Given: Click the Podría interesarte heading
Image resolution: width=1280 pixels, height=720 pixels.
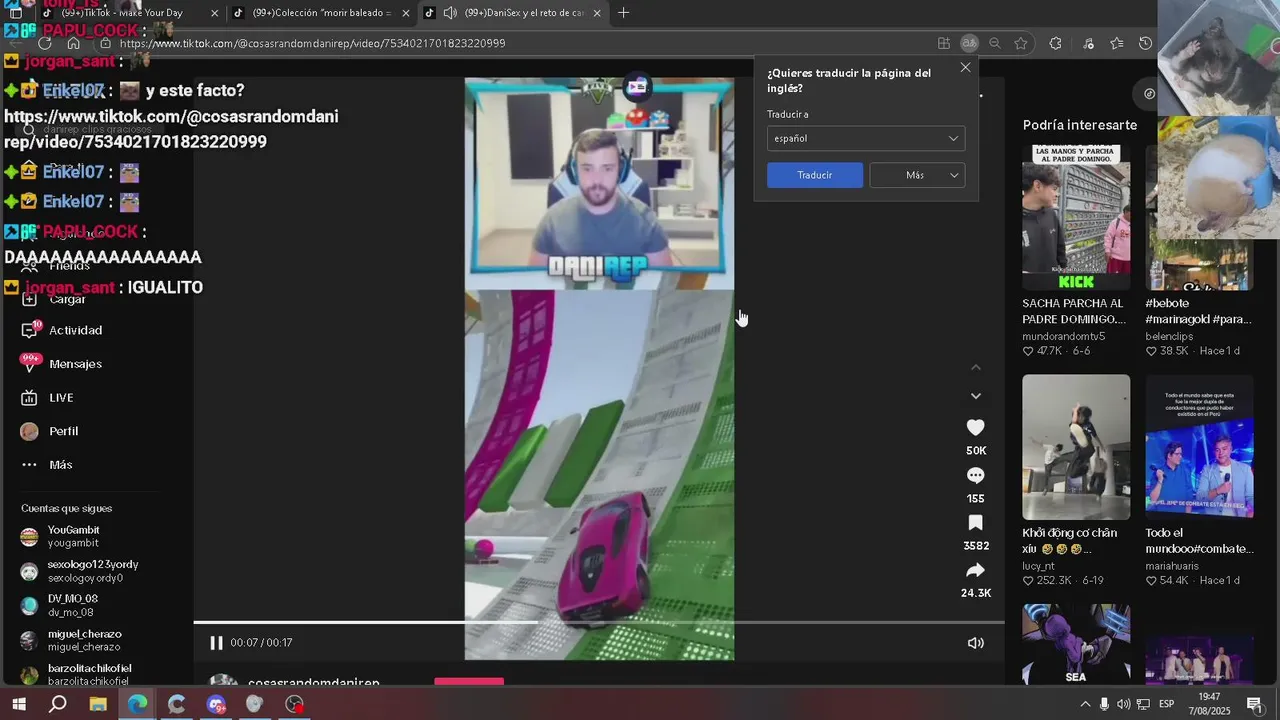Looking at the screenshot, I should coord(1080,125).
